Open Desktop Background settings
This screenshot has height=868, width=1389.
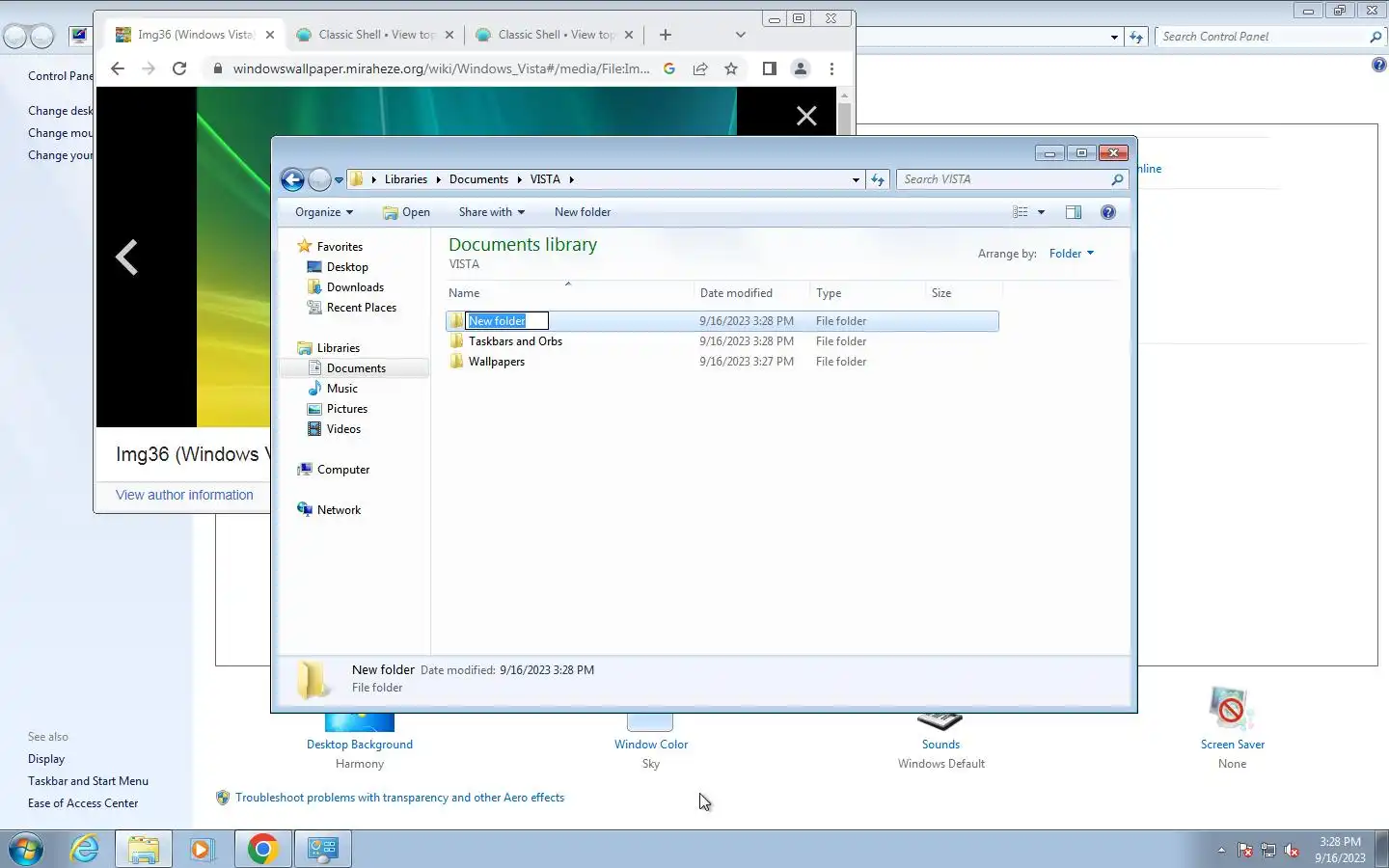pos(360,745)
